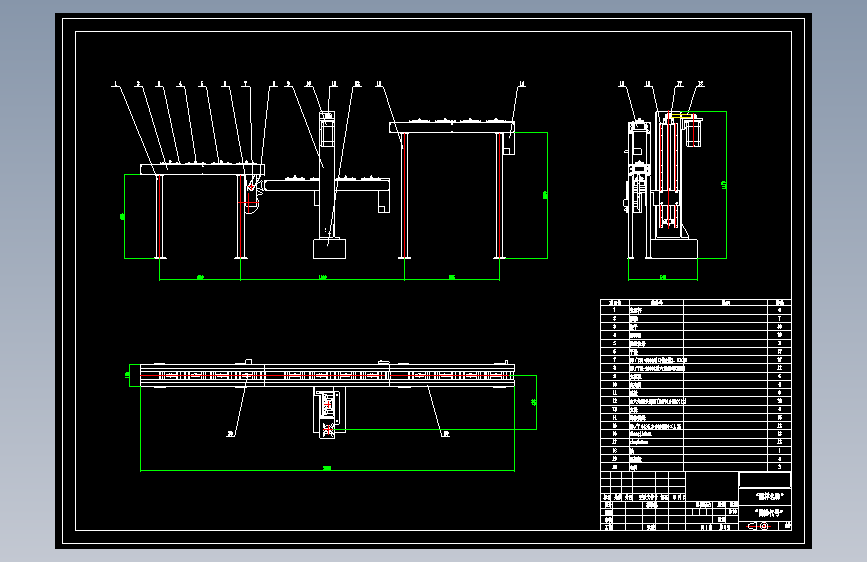Select row 5 in the parts list
Screen dimensions: 867x562
(x=696, y=344)
